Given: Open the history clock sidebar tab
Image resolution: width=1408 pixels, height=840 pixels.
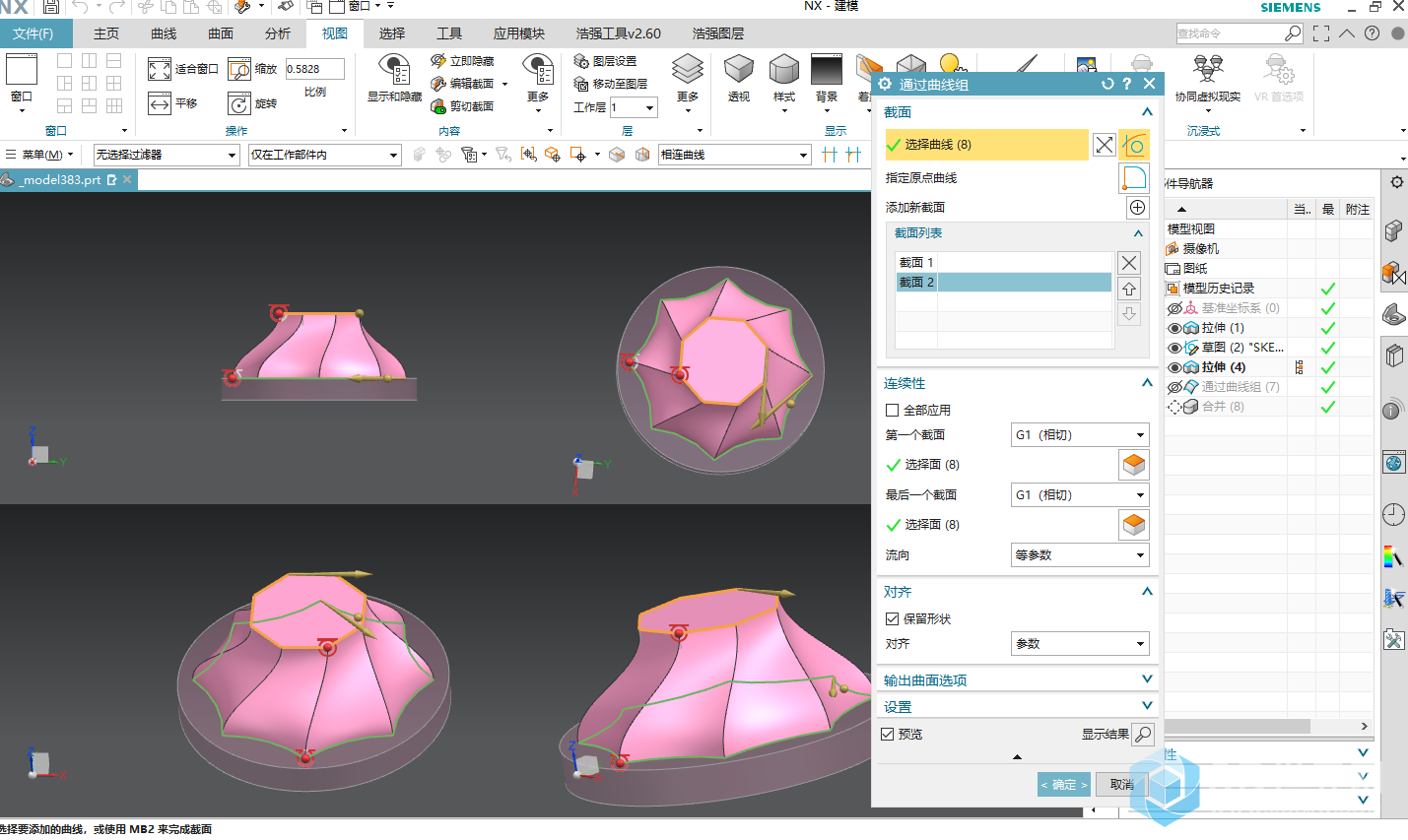Looking at the screenshot, I should coord(1393,514).
